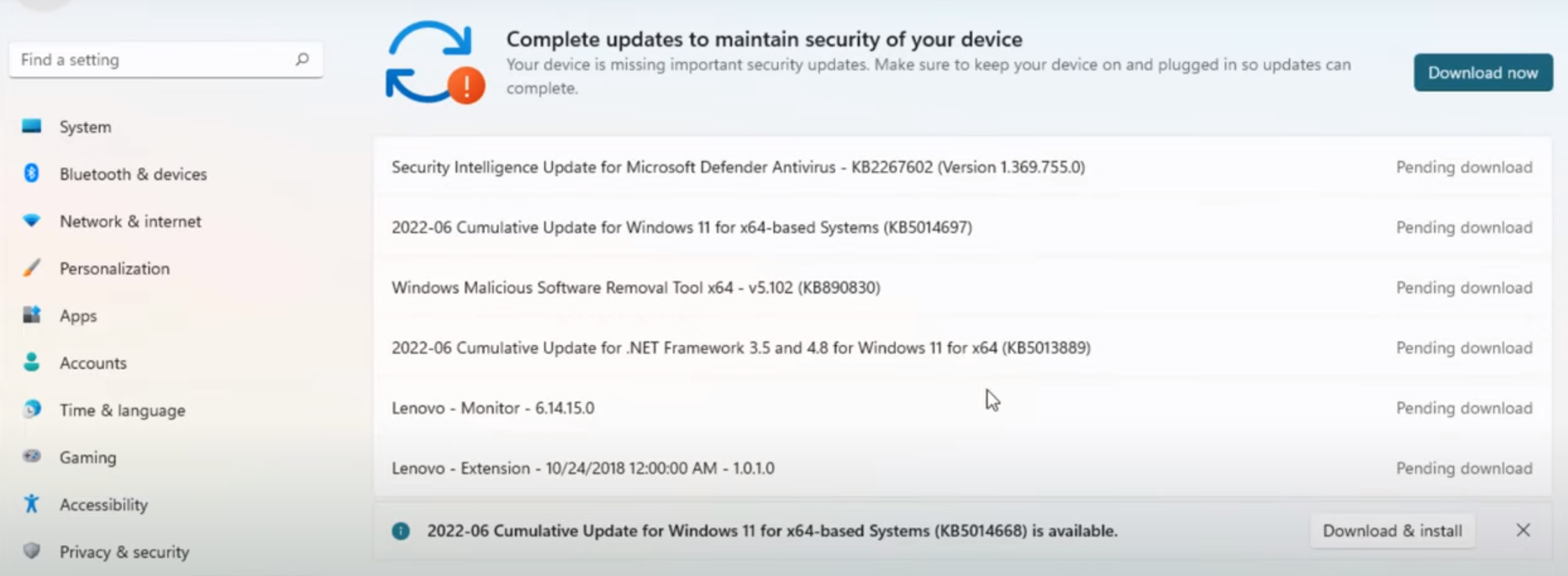The width and height of the screenshot is (1568, 576).
Task: Click the Bluetooth icon in sidebar
Action: [x=32, y=173]
